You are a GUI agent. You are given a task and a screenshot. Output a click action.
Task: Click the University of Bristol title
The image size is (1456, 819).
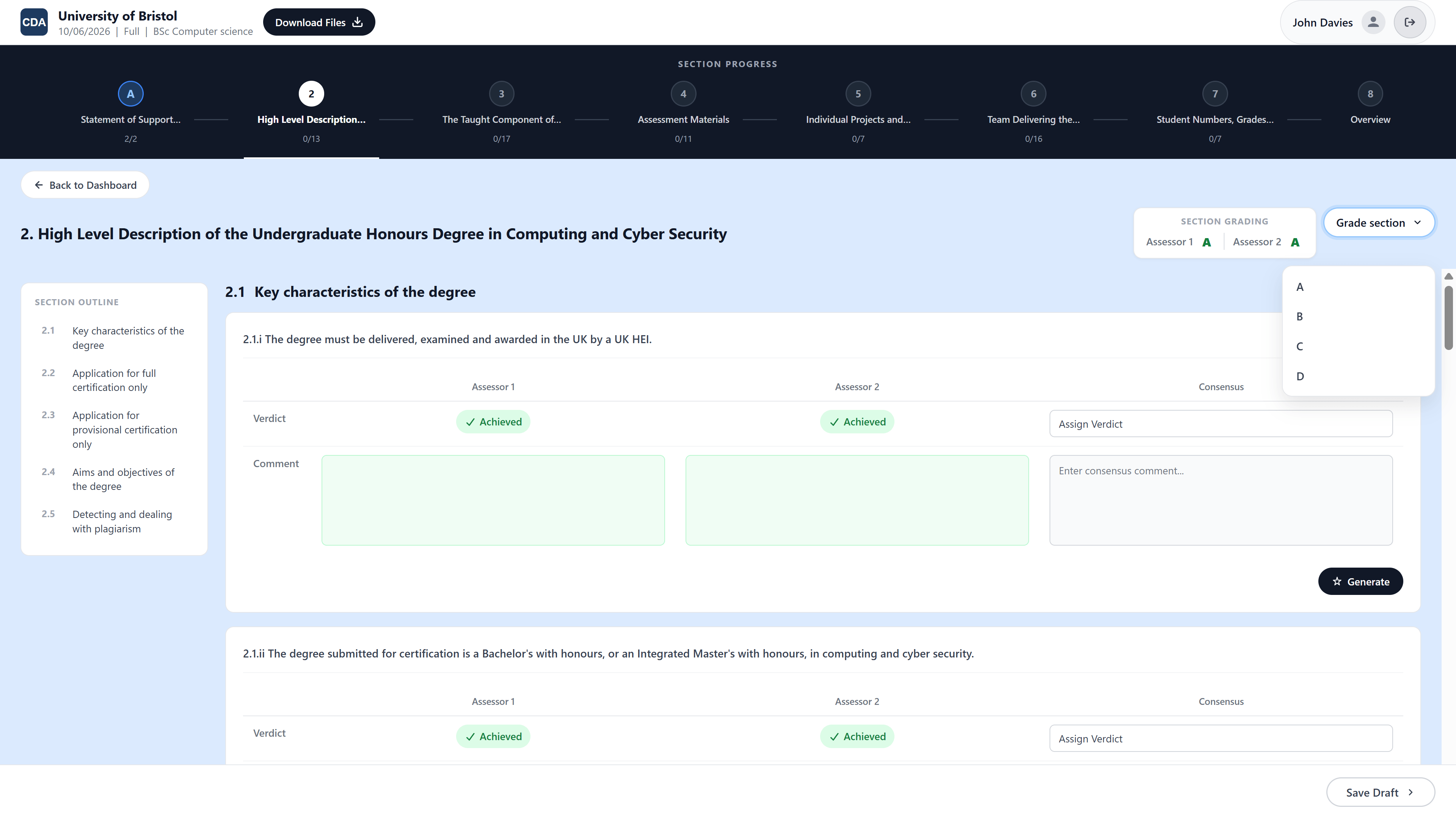[x=118, y=16]
